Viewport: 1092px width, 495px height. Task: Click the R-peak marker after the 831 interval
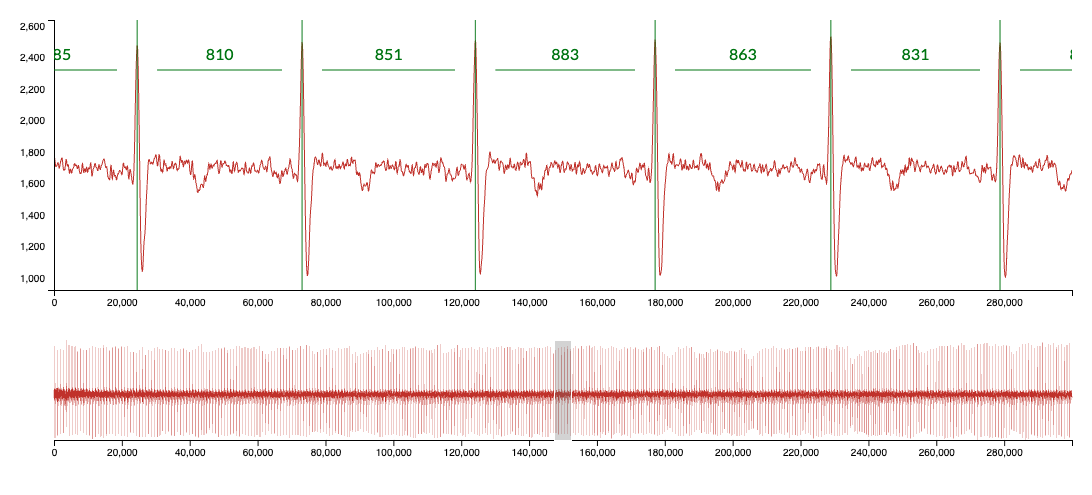tap(1000, 150)
